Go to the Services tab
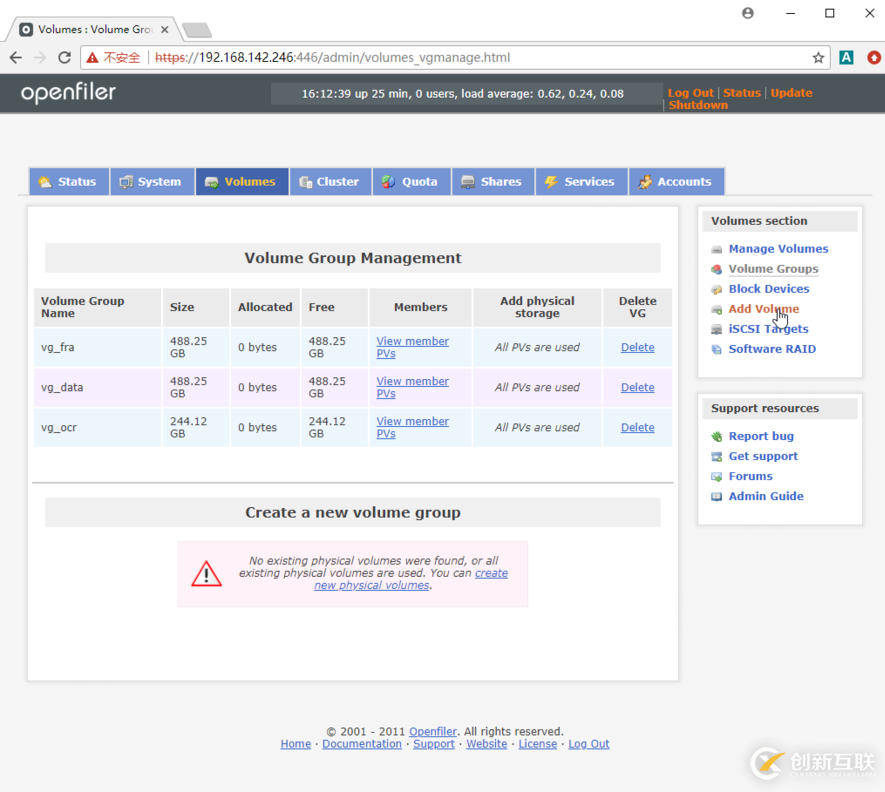The width and height of the screenshot is (885, 792). 579,182
